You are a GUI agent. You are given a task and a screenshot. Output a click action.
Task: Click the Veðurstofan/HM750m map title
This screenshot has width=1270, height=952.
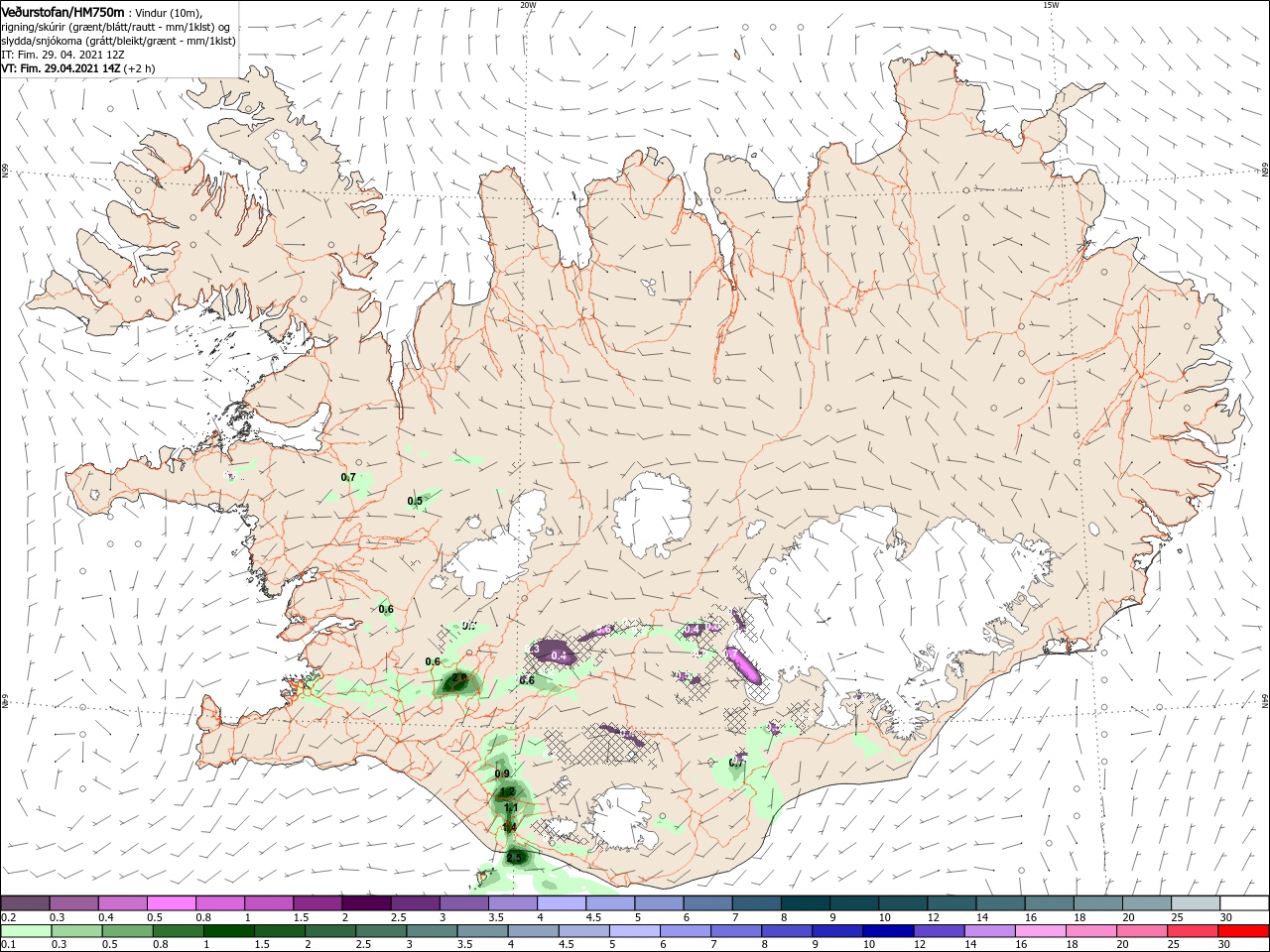(x=63, y=12)
